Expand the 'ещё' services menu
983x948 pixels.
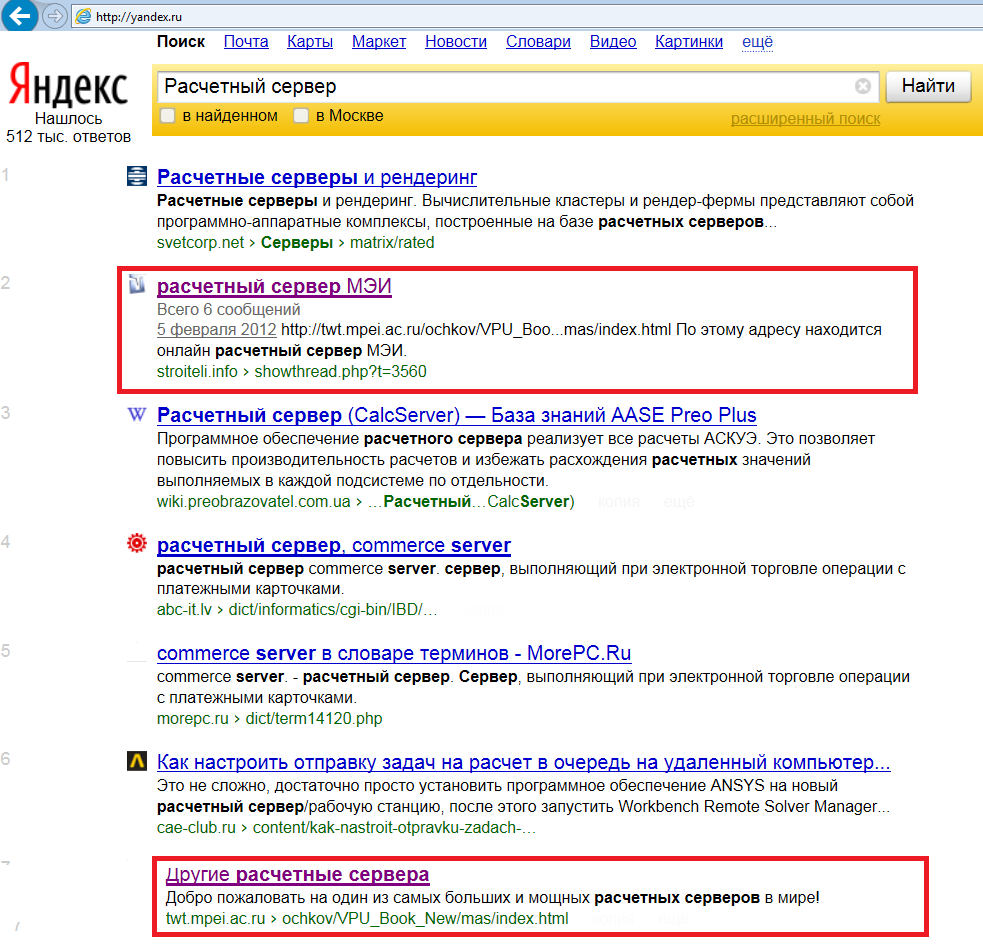pos(757,41)
